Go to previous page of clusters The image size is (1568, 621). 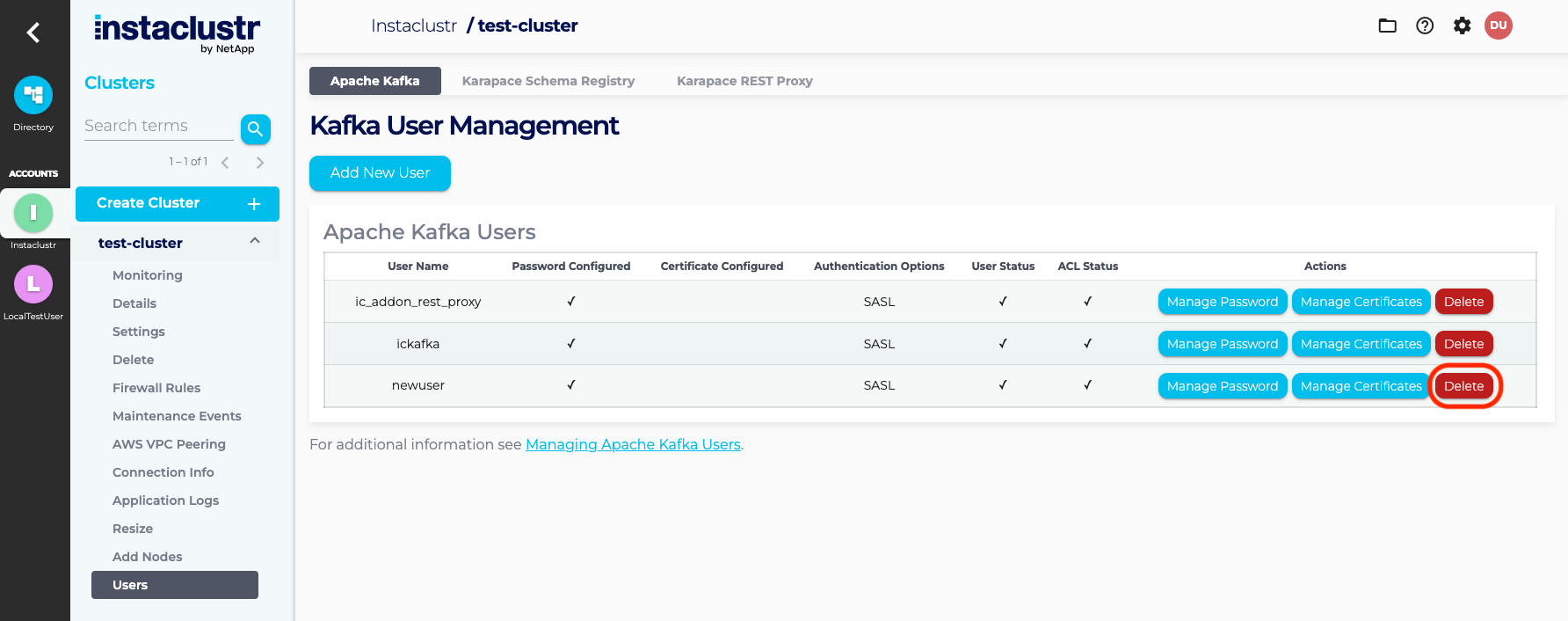[x=226, y=163]
